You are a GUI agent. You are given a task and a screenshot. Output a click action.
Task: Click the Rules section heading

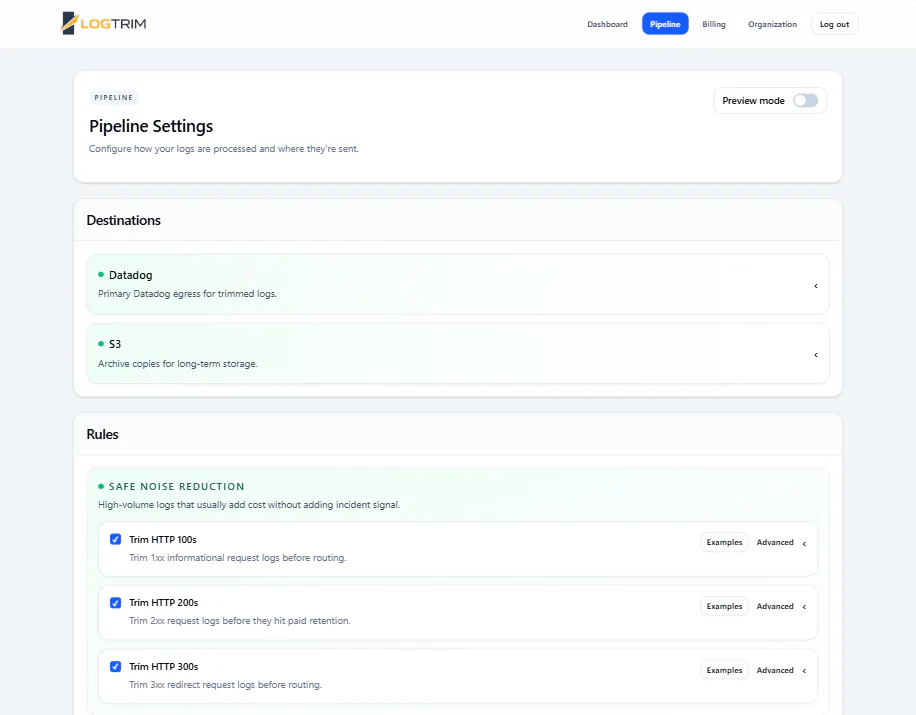tap(102, 434)
